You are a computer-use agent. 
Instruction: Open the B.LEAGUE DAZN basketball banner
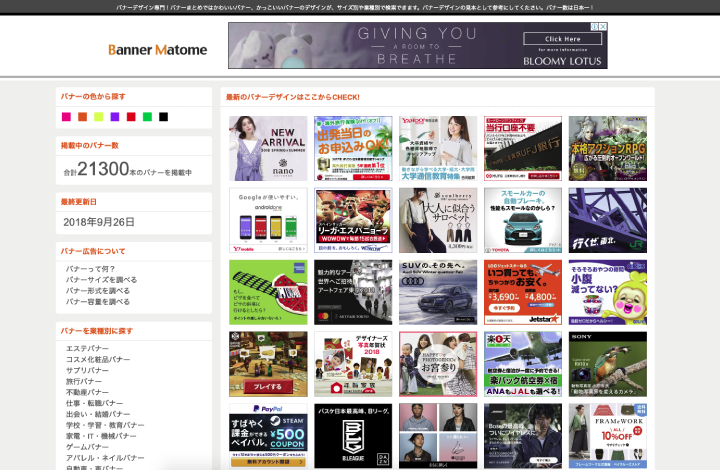point(353,436)
